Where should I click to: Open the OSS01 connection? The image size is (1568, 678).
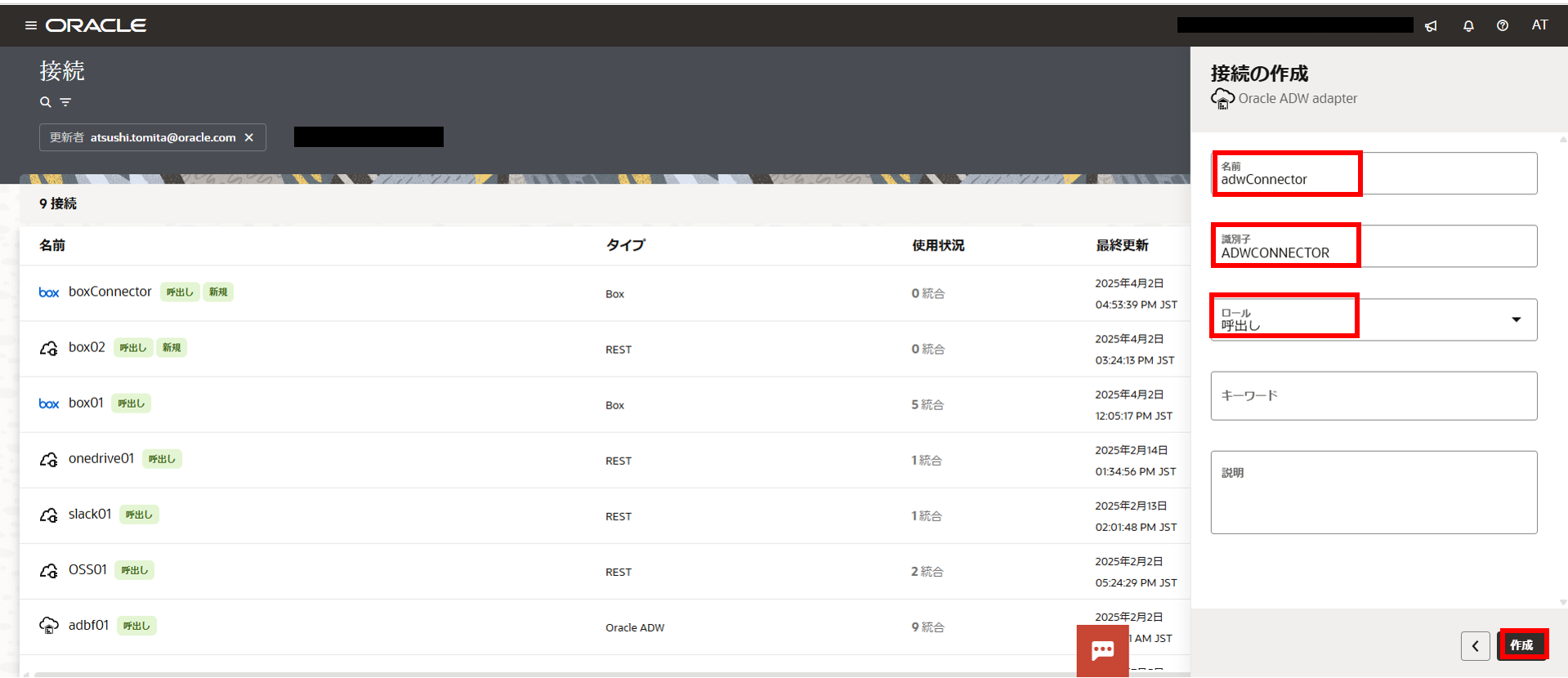pos(87,569)
